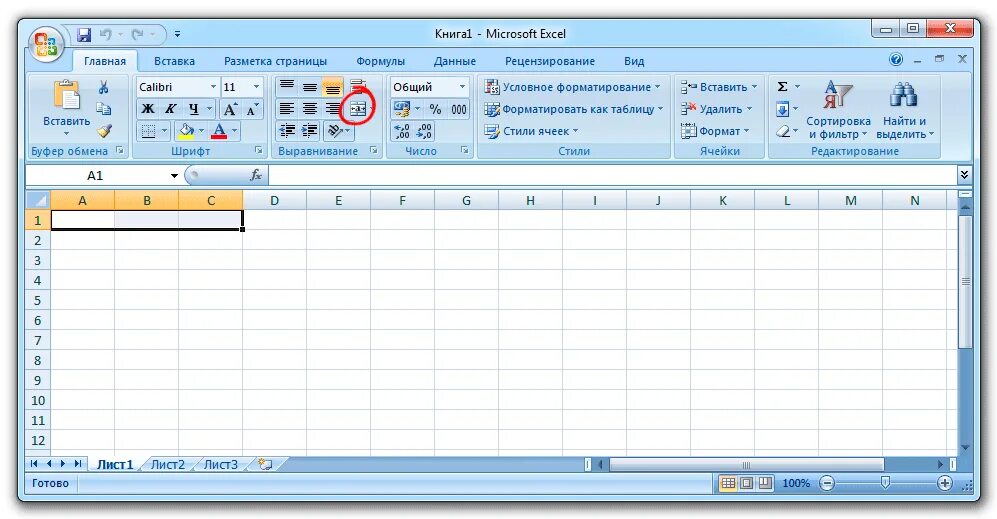Click Вставить in the Ячейки group
Viewport: 997px width, 519px height.
(719, 86)
